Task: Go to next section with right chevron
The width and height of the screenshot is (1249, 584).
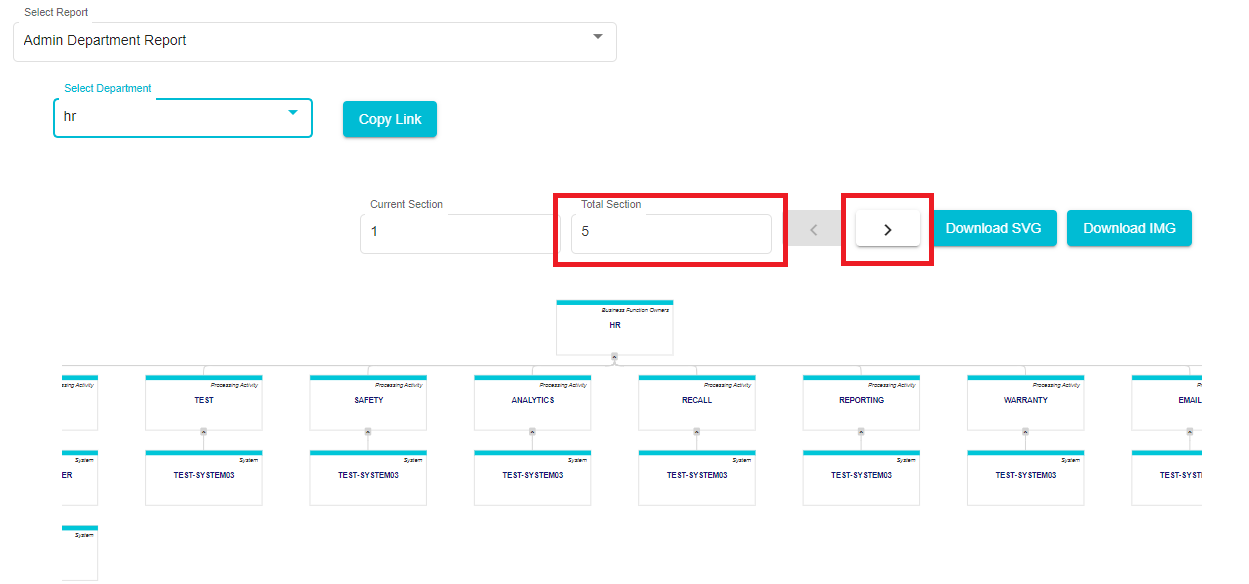Action: click(x=887, y=229)
